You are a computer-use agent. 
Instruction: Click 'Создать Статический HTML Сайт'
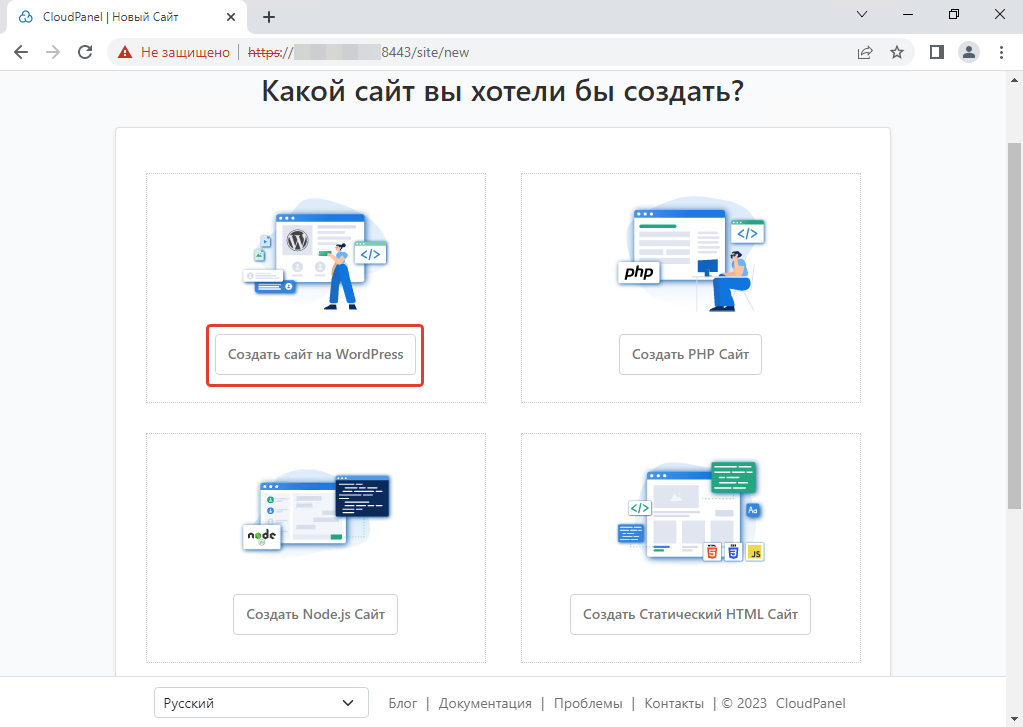click(689, 614)
